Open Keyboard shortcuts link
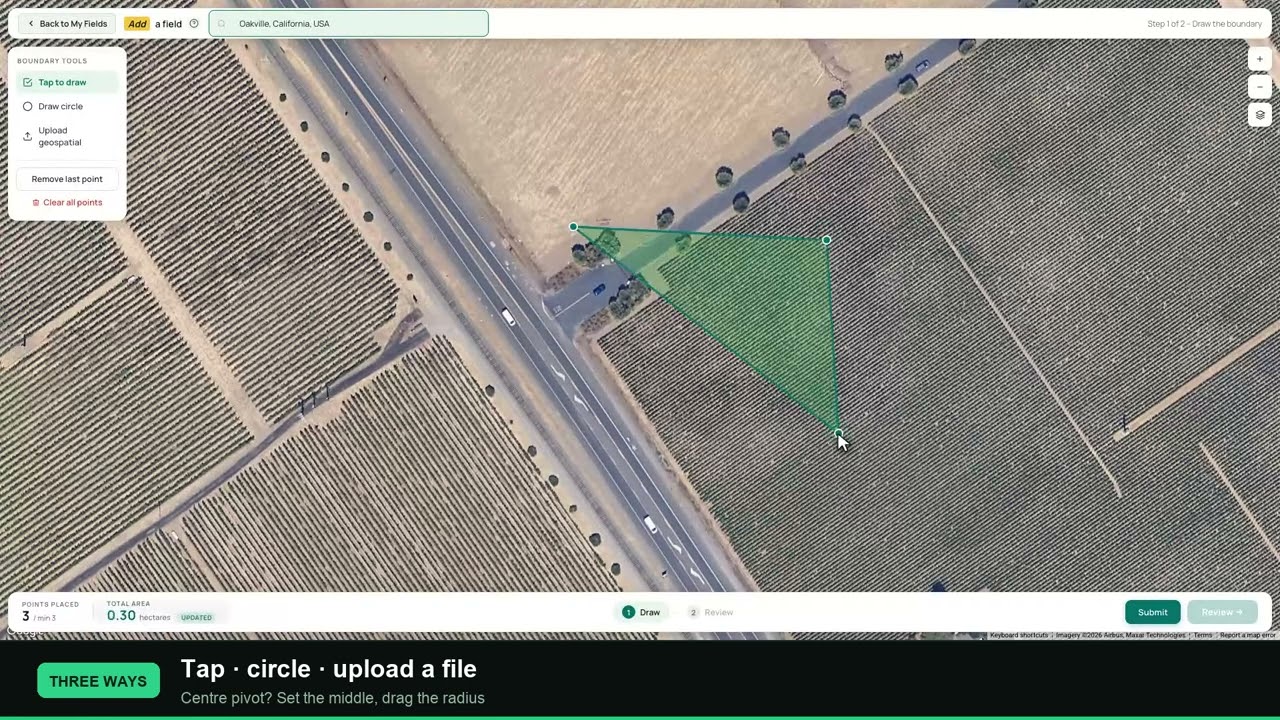Image resolution: width=1280 pixels, height=720 pixels. (1019, 635)
